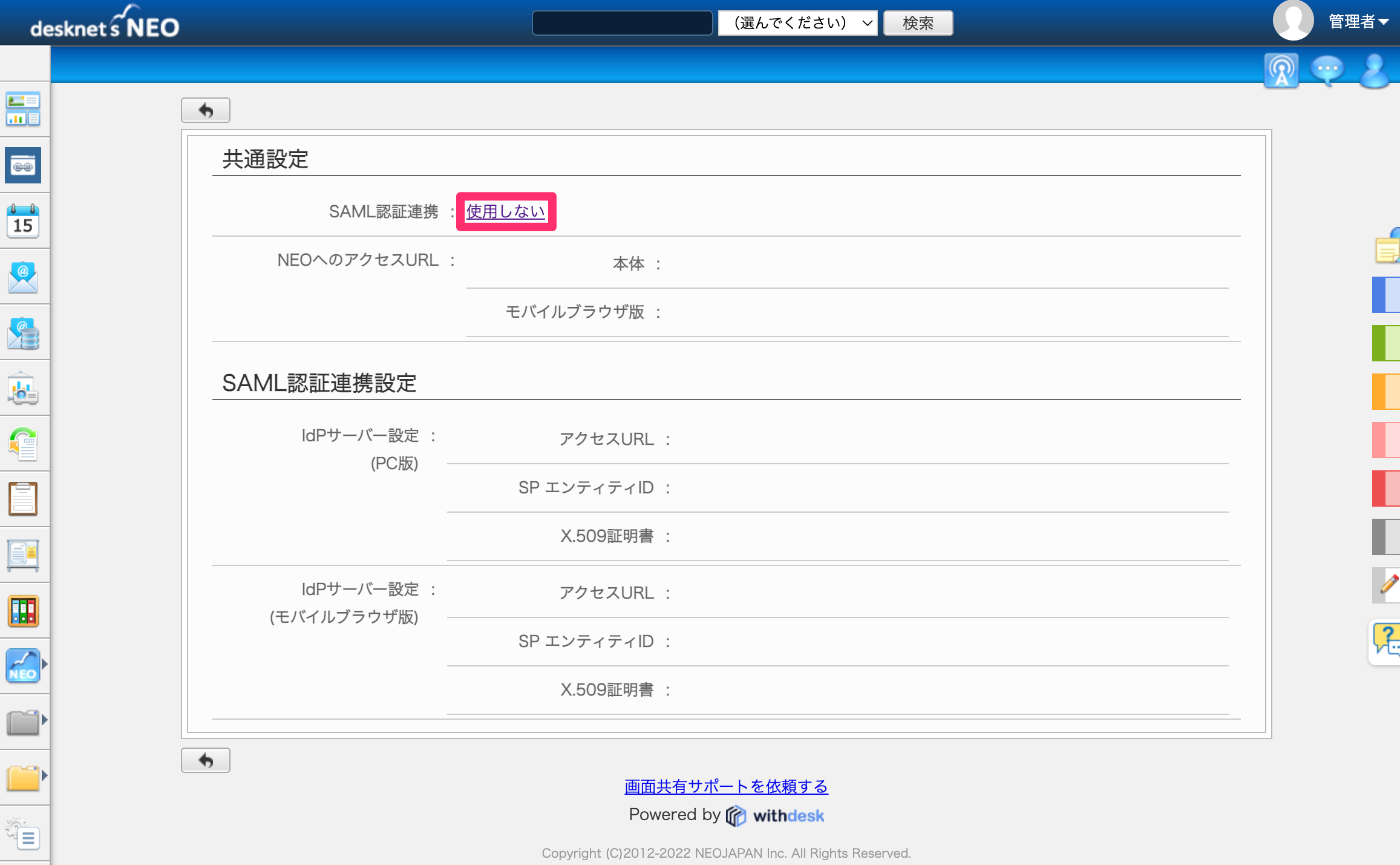Click the 本体 row label

[x=629, y=263]
